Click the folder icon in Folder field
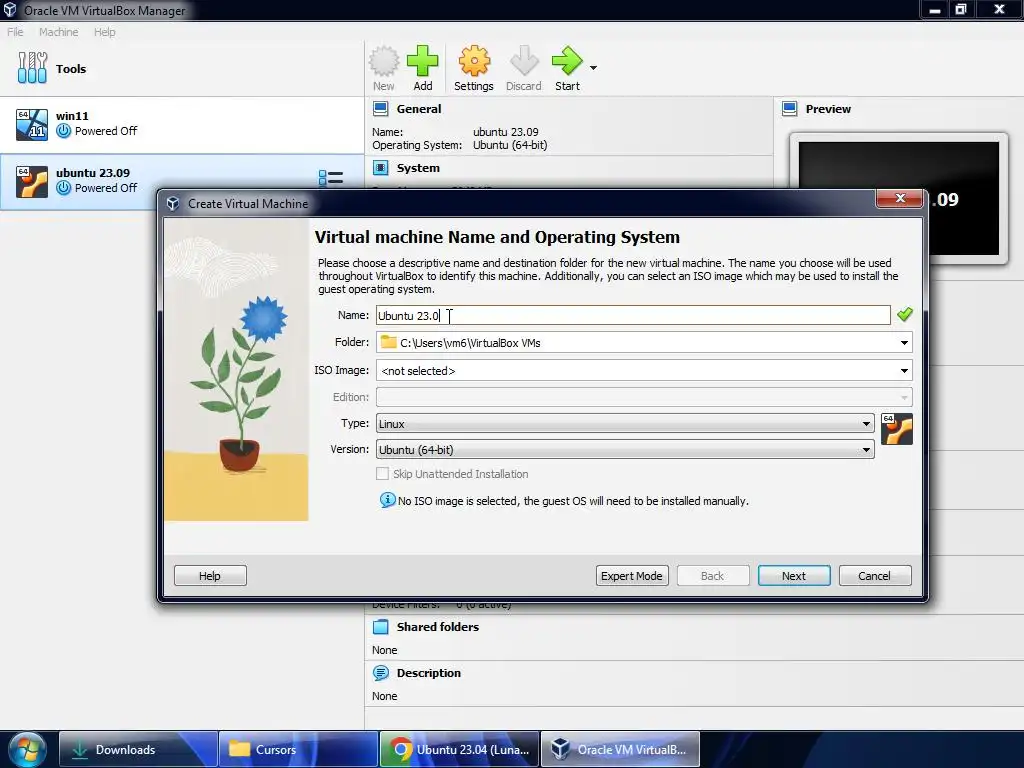The width and height of the screenshot is (1024, 768). [389, 342]
